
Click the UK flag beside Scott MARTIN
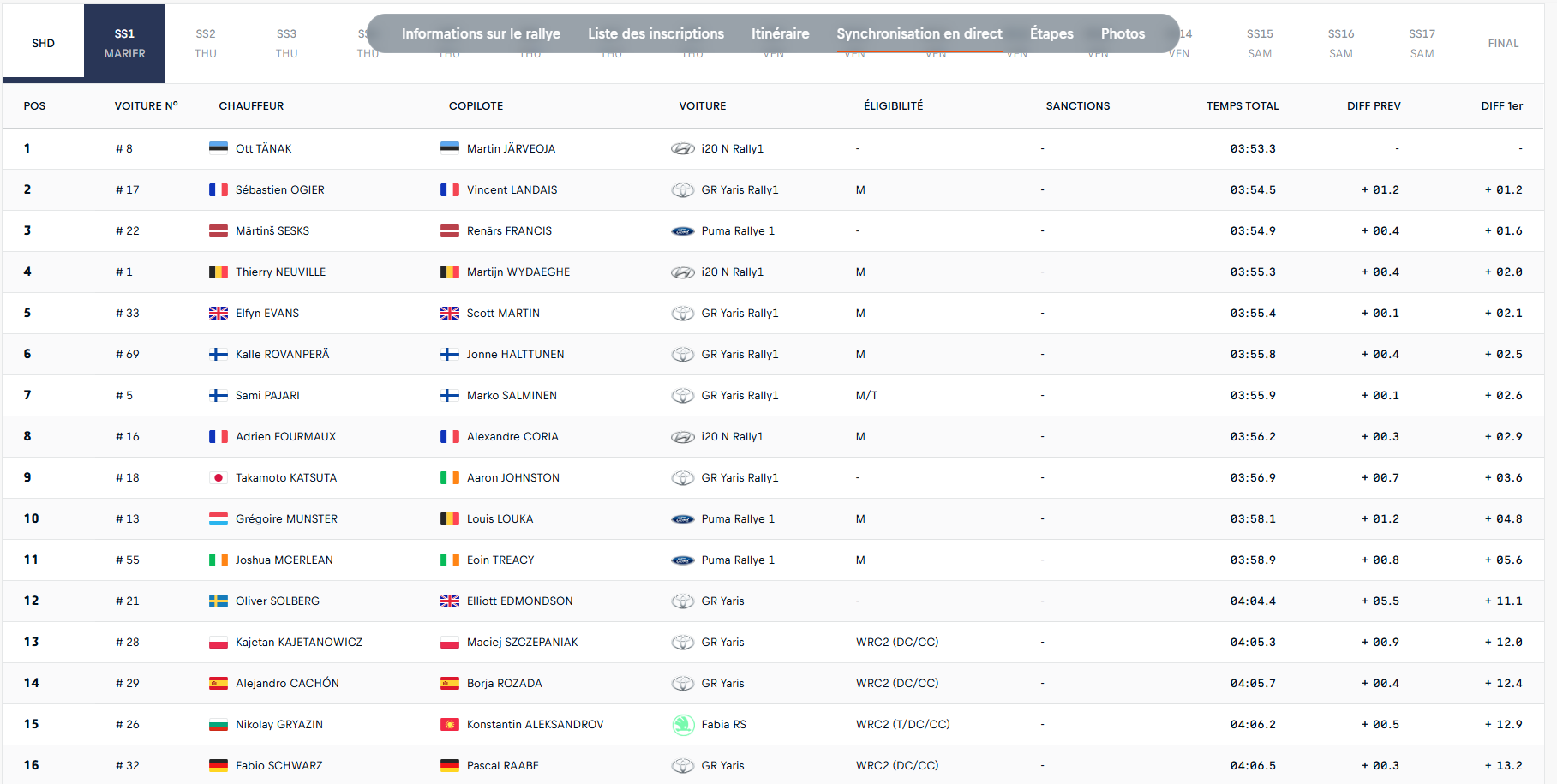[x=450, y=313]
